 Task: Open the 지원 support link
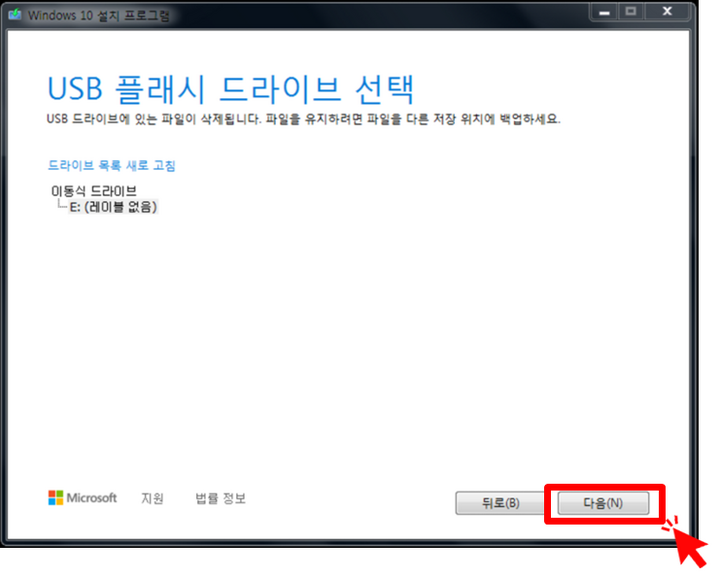point(152,498)
